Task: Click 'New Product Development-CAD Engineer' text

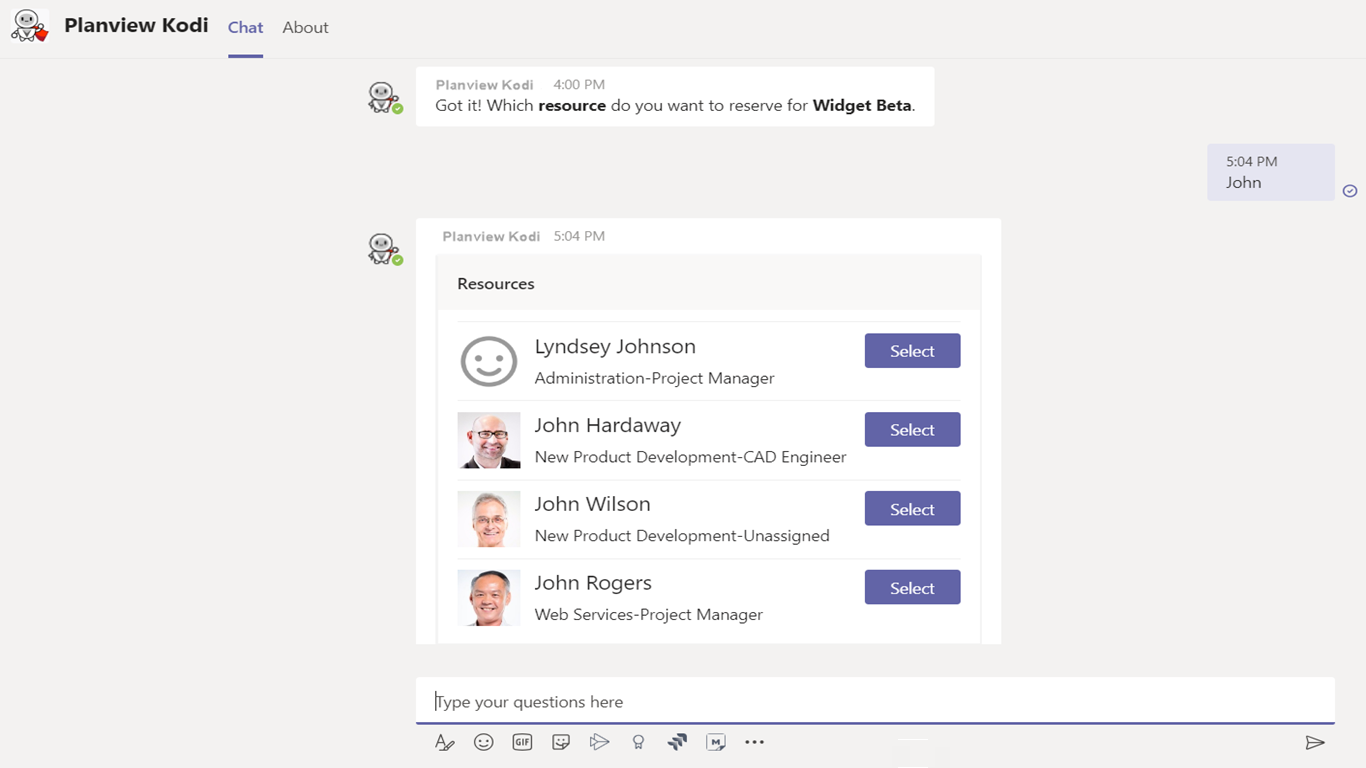Action: (x=691, y=457)
